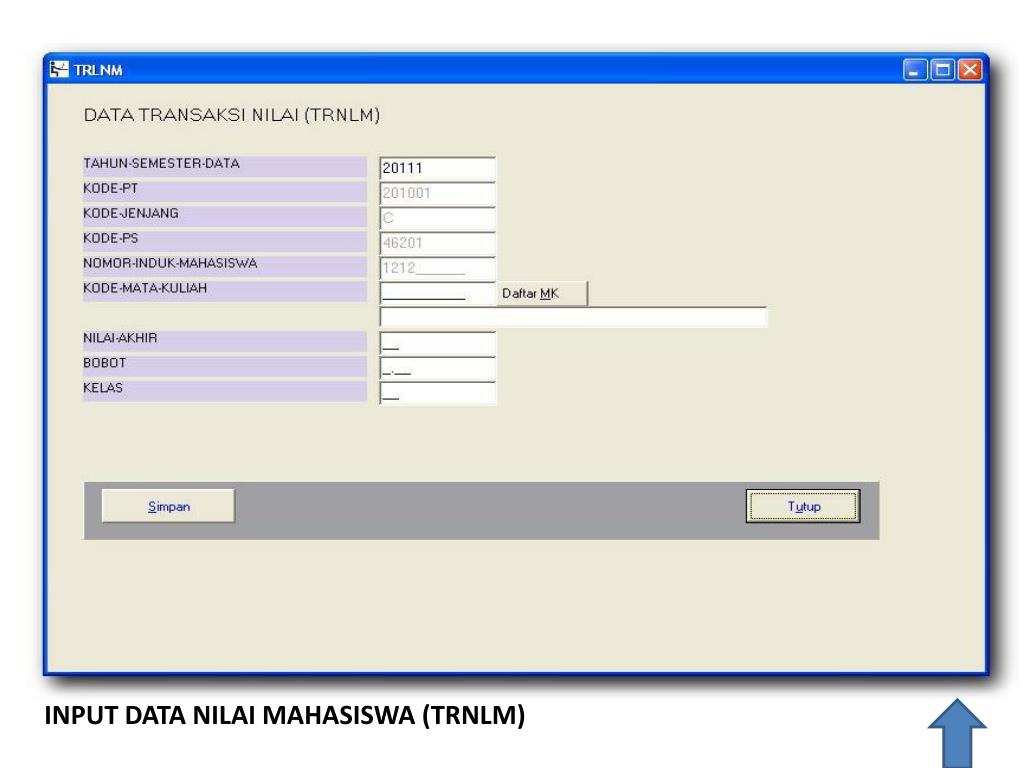1024x768 pixels.
Task: Click the INPUT DATA NILAI MAHASISWA caption
Action: pos(285,715)
